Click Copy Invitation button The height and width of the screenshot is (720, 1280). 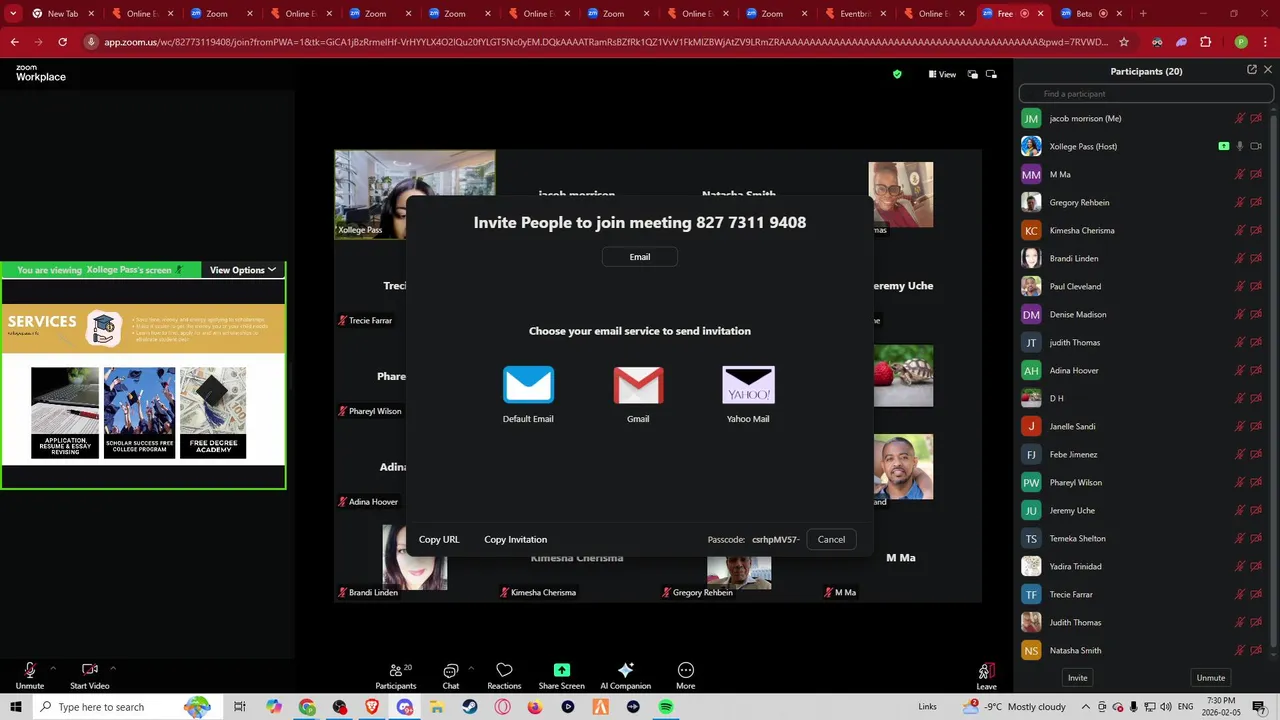point(515,539)
